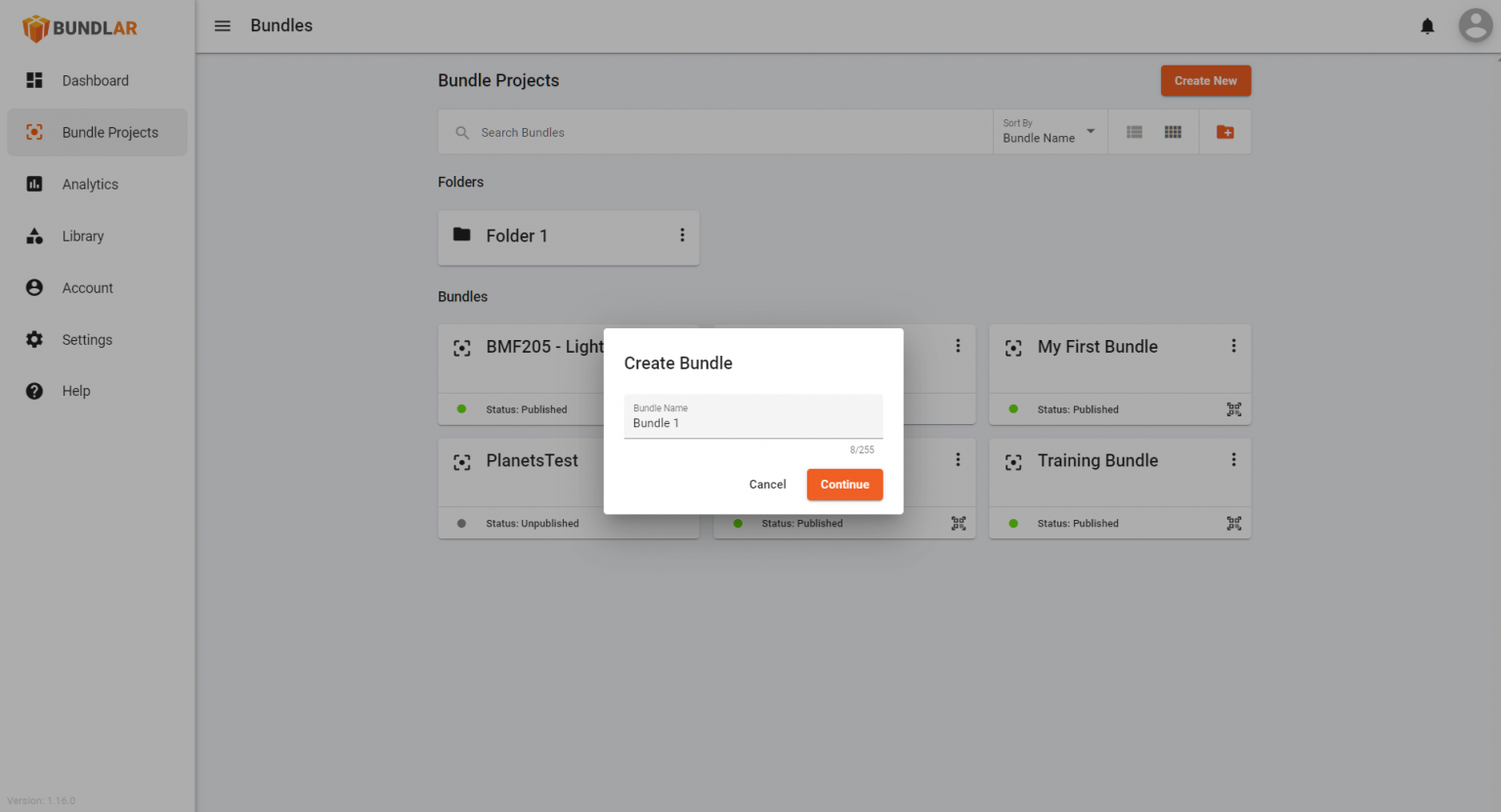1501x812 pixels.
Task: Open Training Bundle card
Action: click(x=1120, y=489)
